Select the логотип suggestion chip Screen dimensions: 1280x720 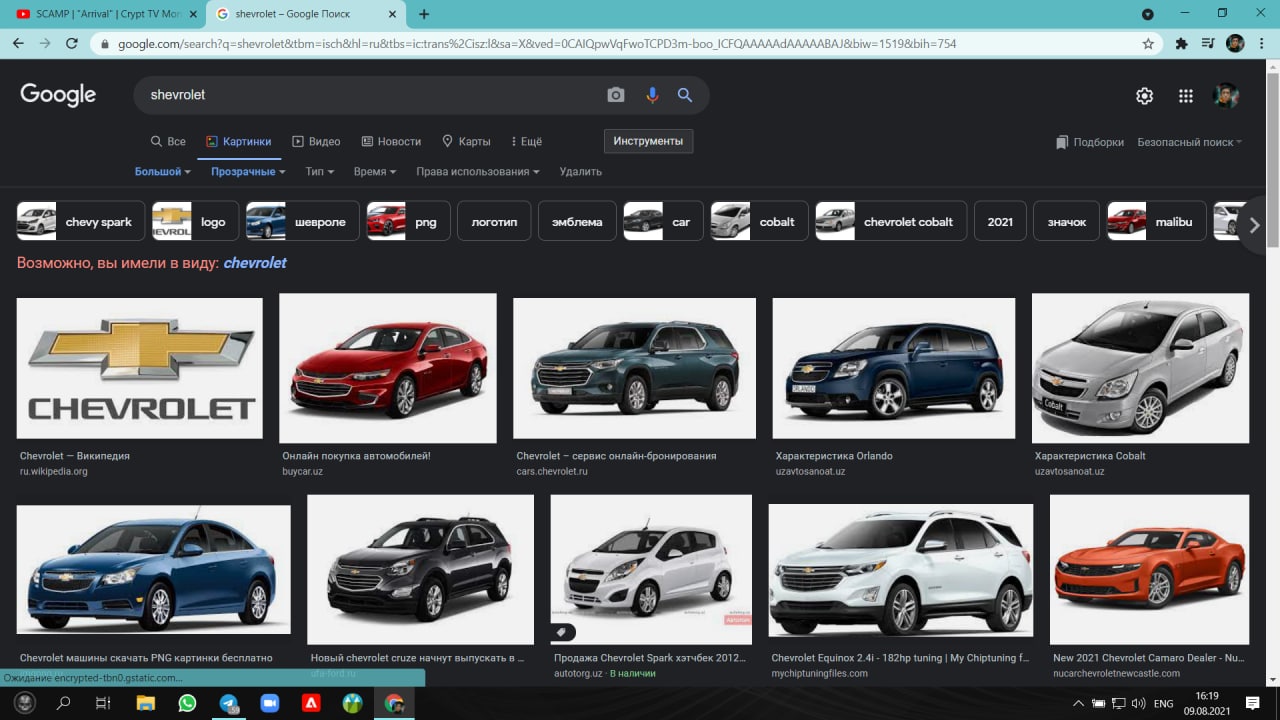[494, 222]
